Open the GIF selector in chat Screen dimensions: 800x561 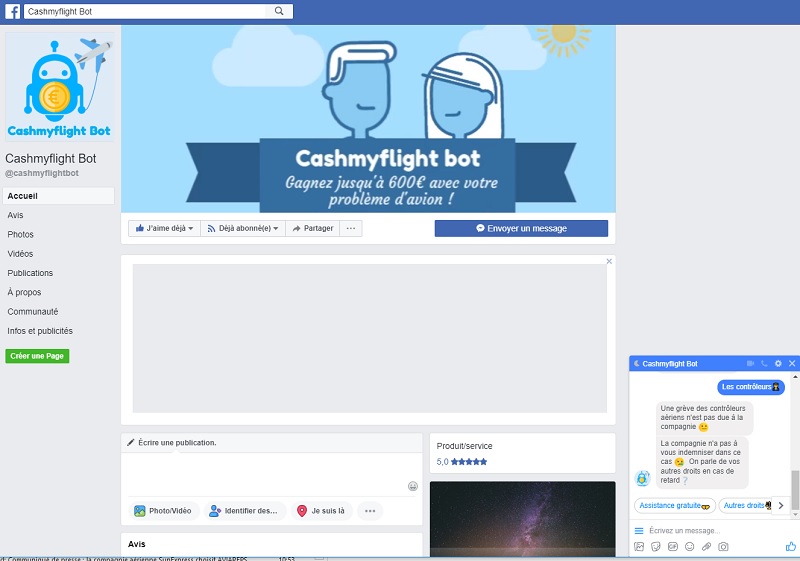(x=672, y=547)
